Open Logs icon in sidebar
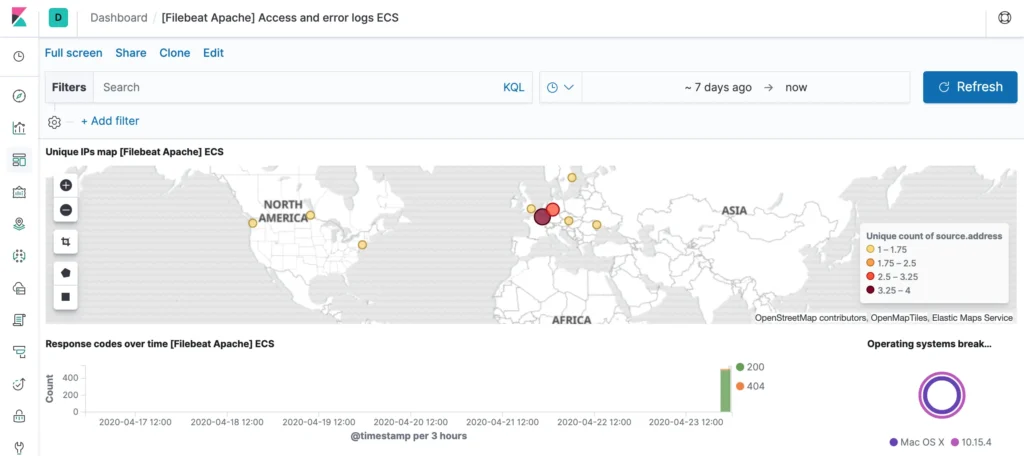The image size is (1024, 456). tap(19, 320)
